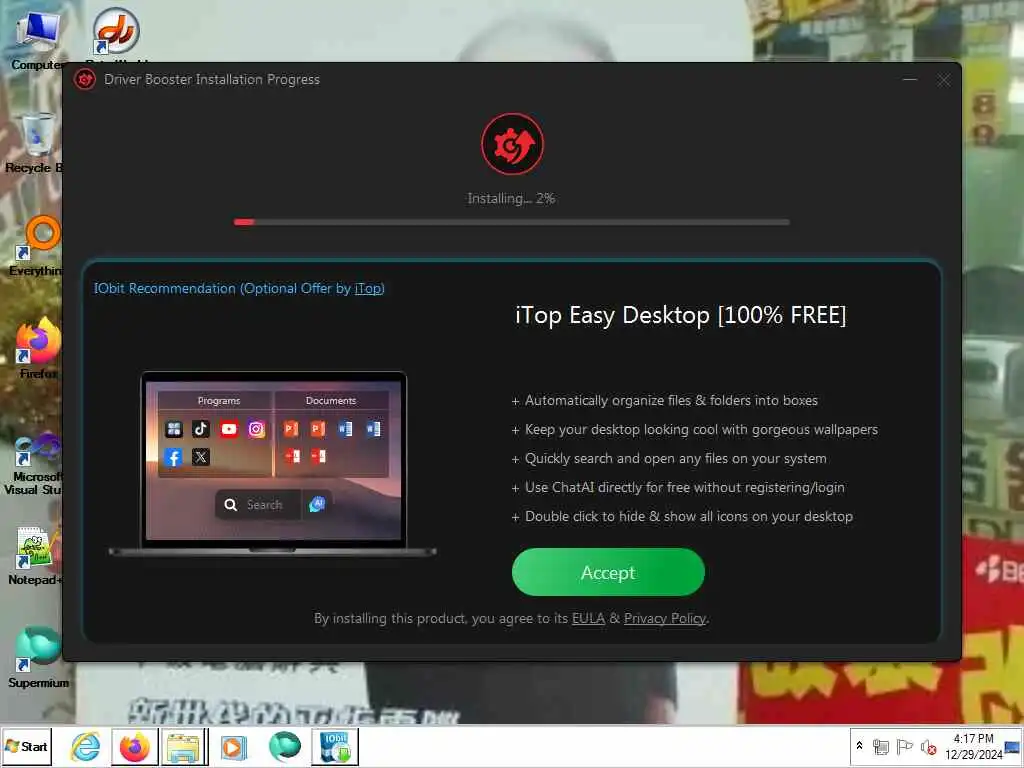Show hidden system tray icons
Image resolution: width=1024 pixels, height=768 pixels.
(x=859, y=746)
